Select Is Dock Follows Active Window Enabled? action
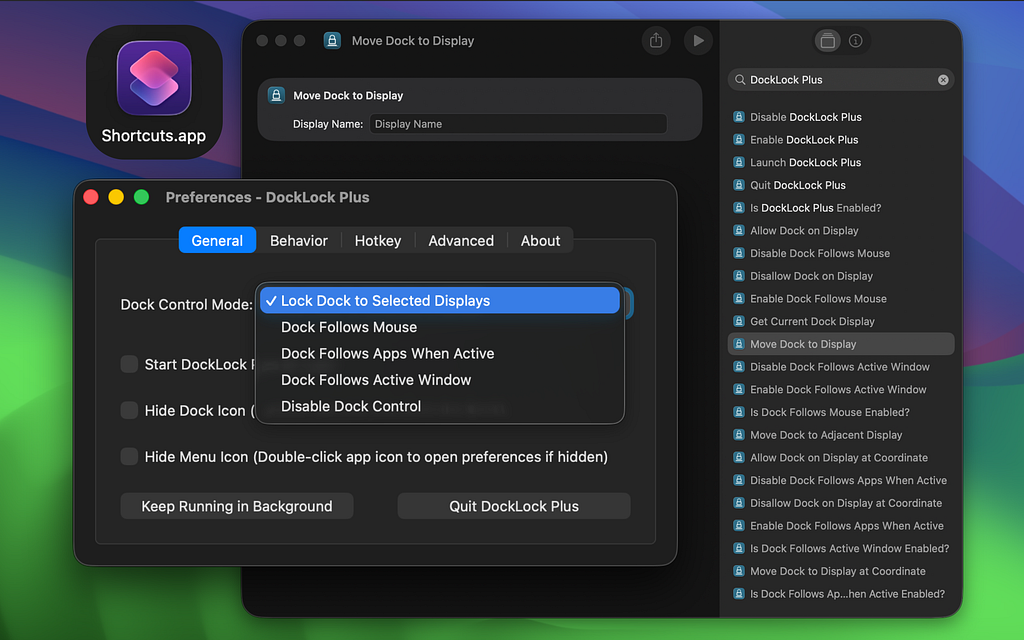Image resolution: width=1024 pixels, height=640 pixels. click(840, 549)
